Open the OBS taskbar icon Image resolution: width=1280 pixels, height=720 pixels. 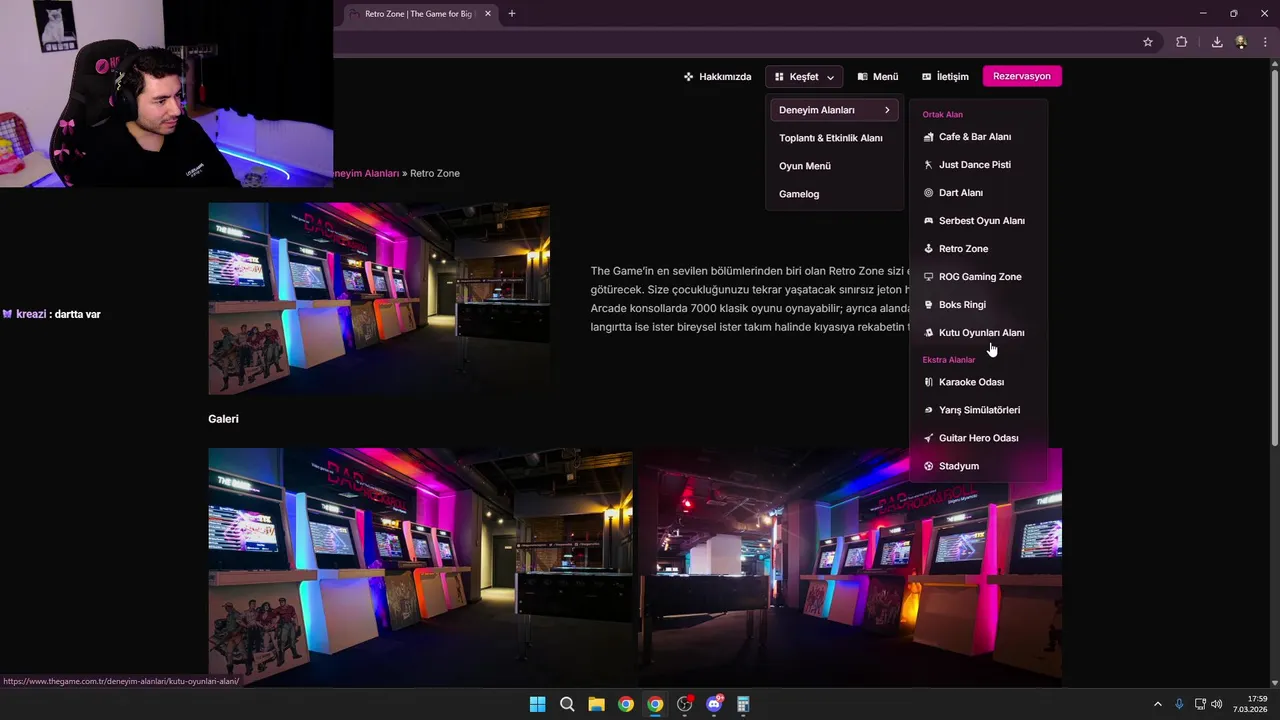point(684,704)
